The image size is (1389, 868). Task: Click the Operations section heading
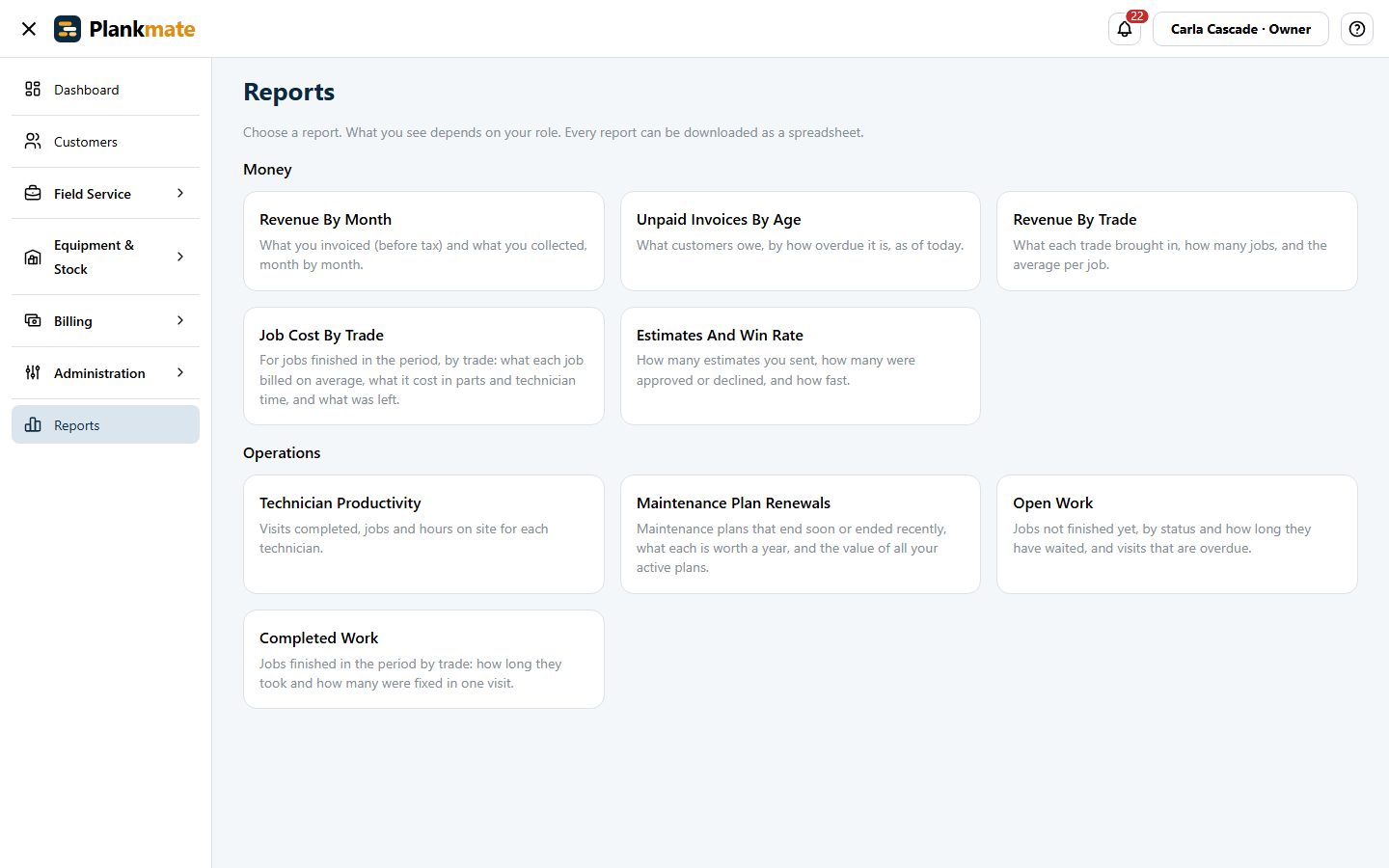point(282,453)
